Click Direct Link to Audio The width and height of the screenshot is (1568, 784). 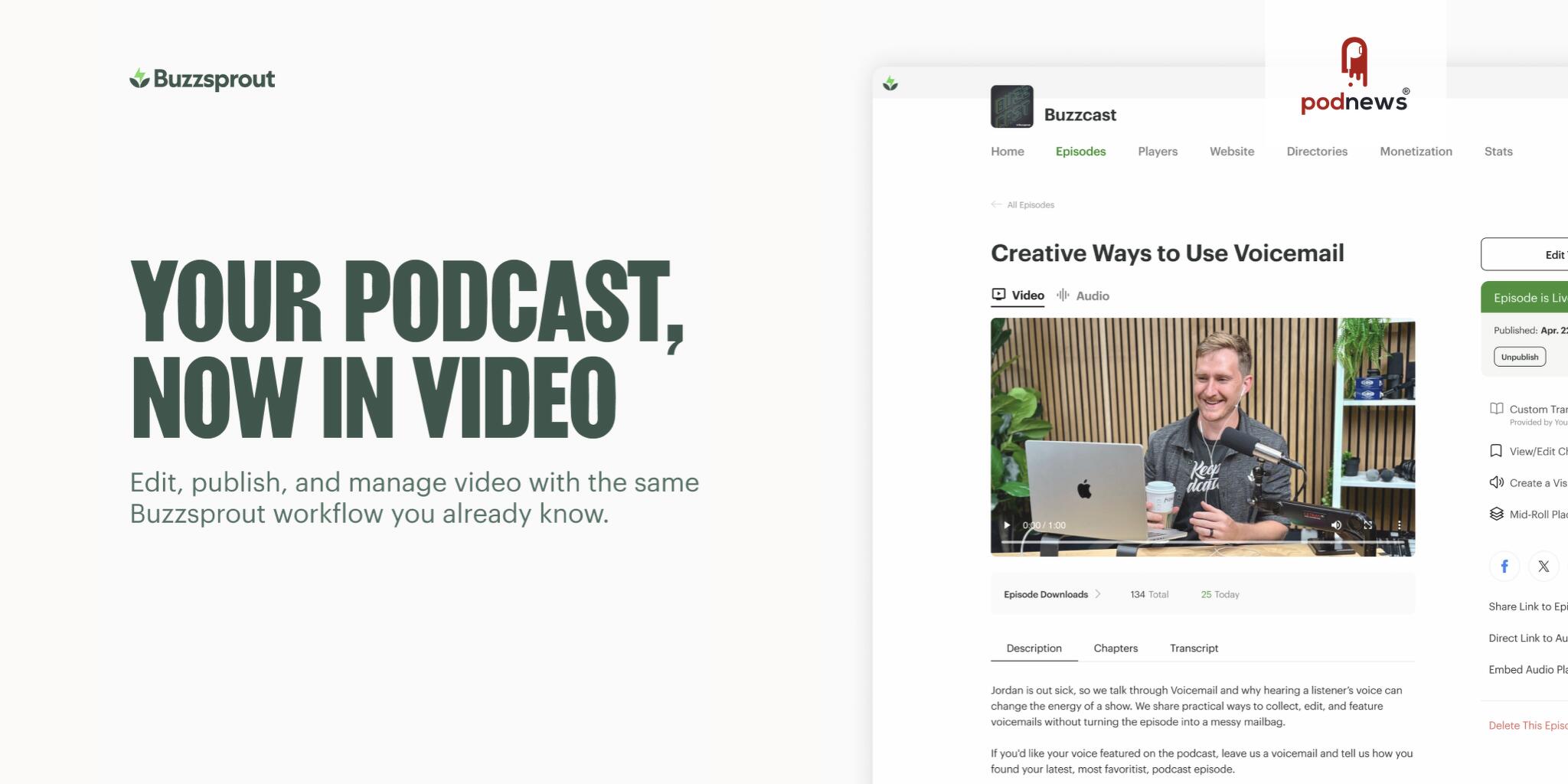click(1528, 638)
